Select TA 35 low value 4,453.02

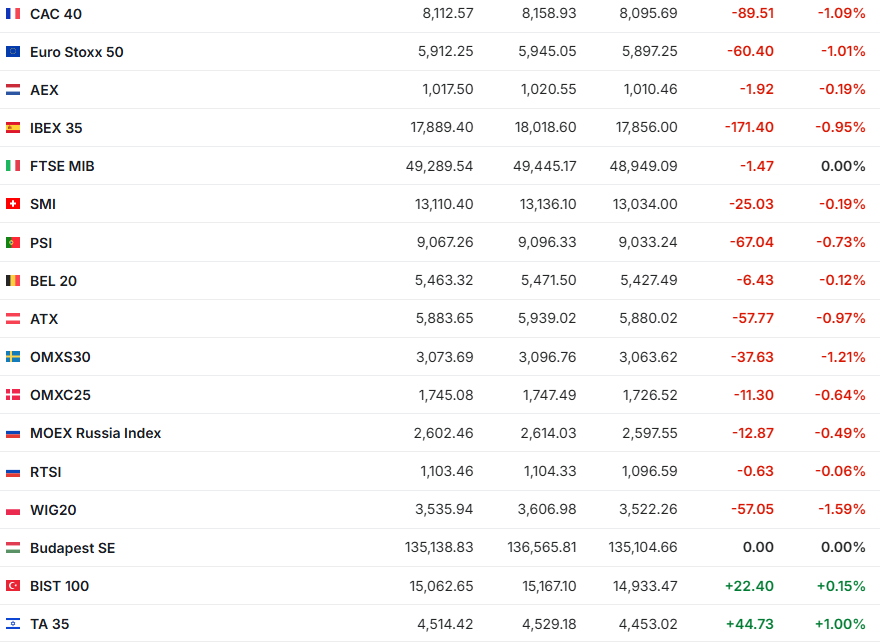click(648, 624)
